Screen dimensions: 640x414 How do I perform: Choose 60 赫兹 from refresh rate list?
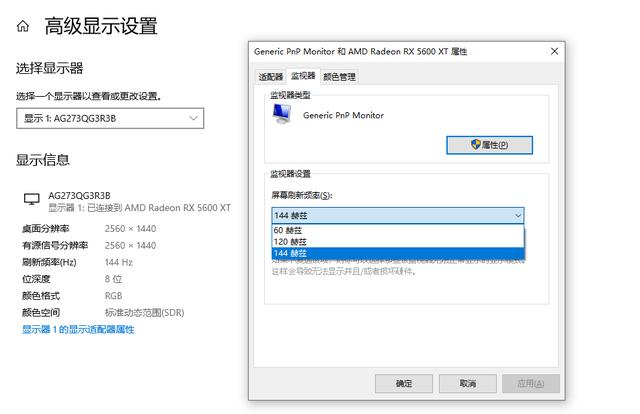pos(398,230)
